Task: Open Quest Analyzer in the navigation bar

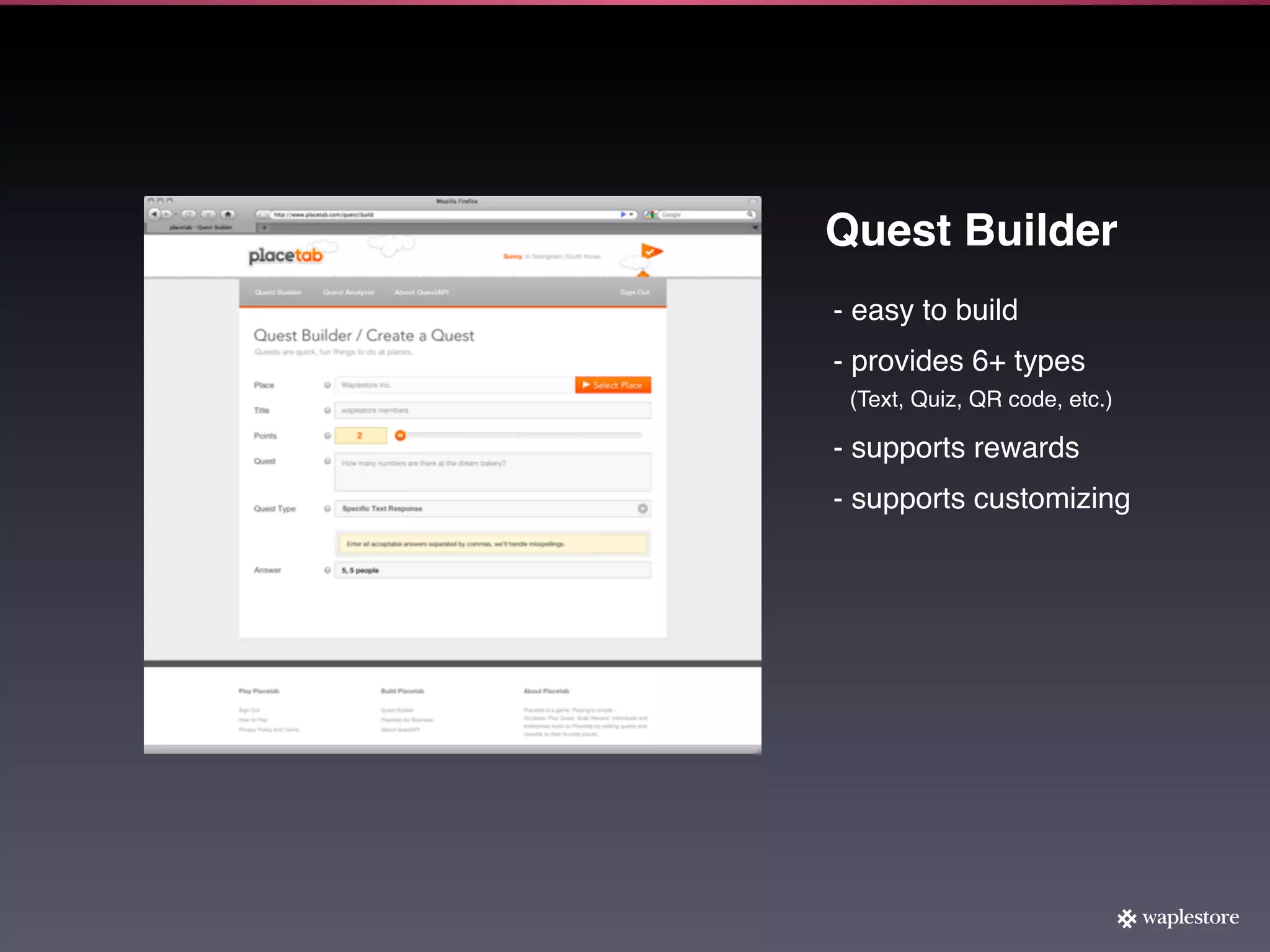Action: point(349,292)
